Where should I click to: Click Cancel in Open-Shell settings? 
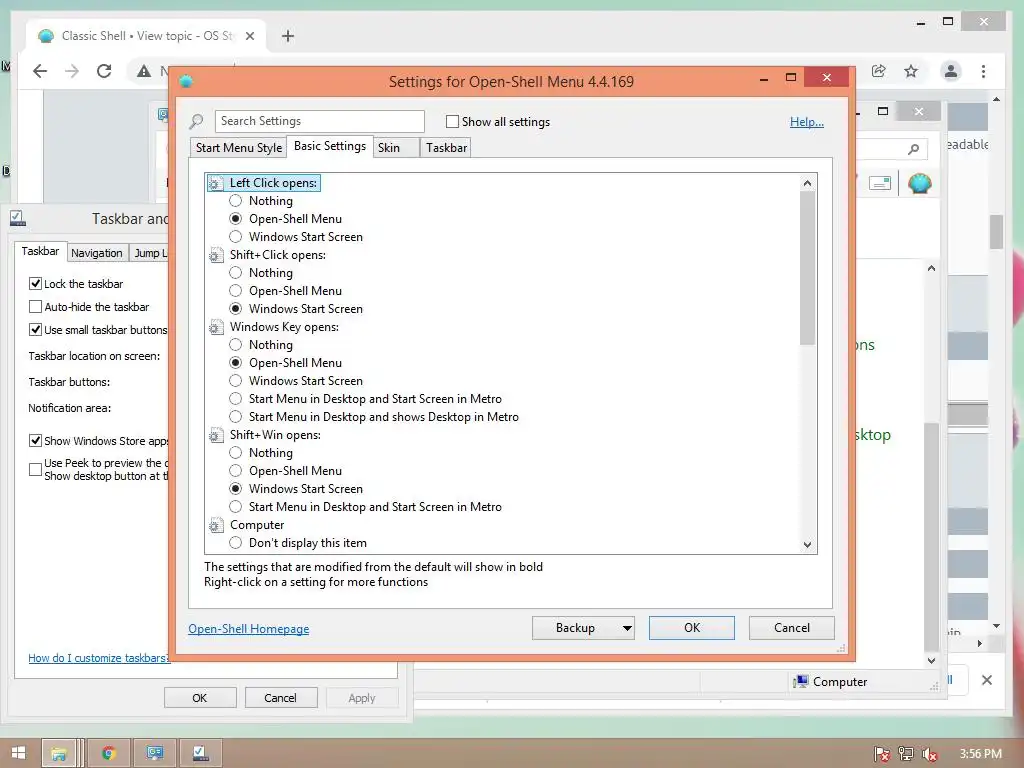click(792, 628)
